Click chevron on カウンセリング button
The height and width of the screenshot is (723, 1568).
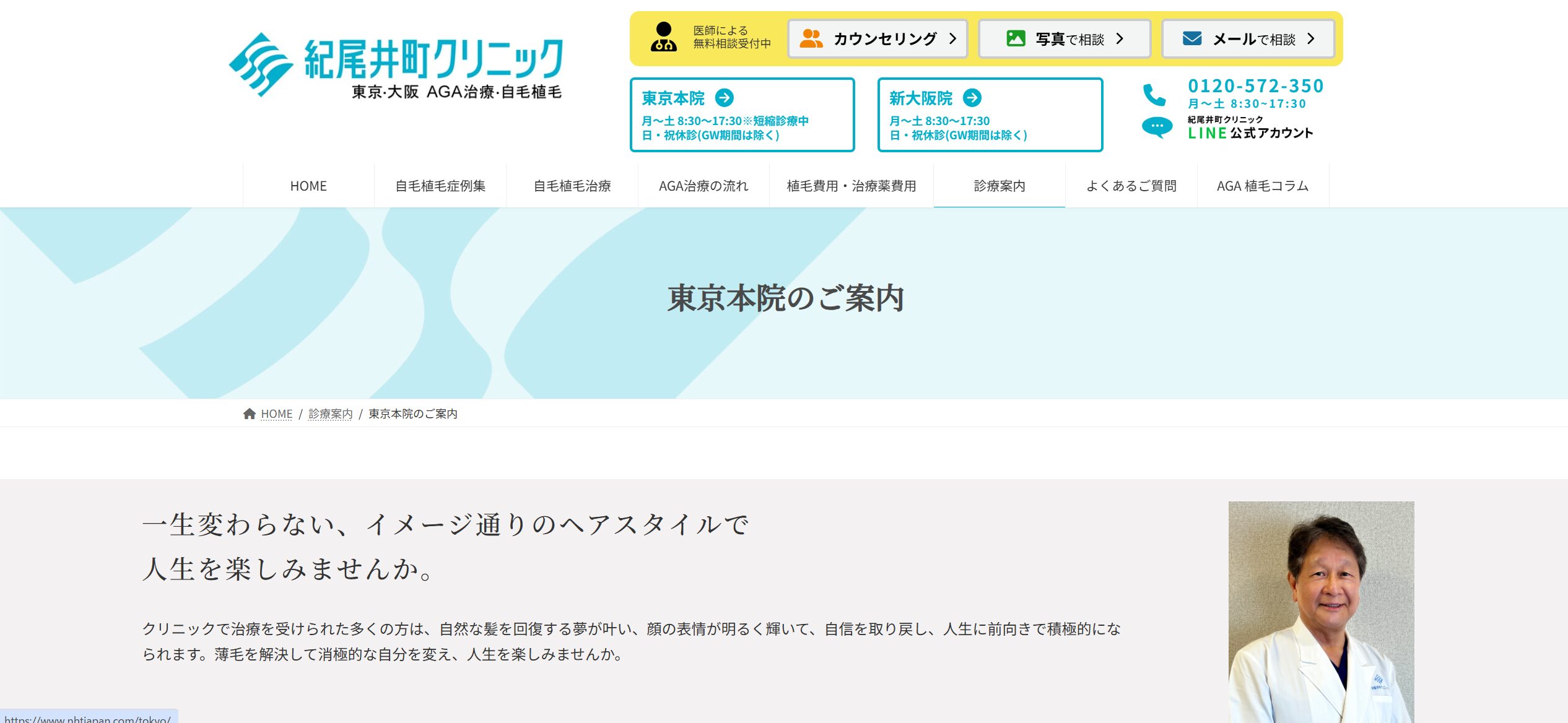point(952,38)
